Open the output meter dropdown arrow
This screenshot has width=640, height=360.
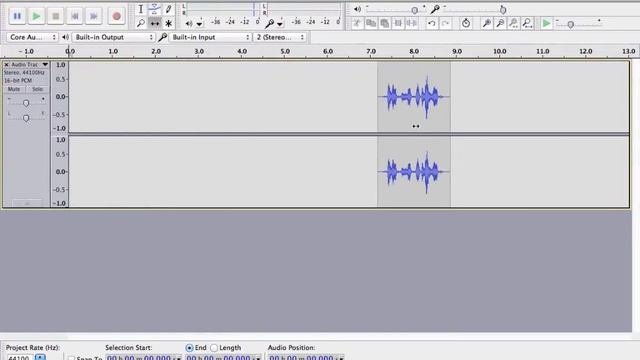pyautogui.click(x=199, y=24)
